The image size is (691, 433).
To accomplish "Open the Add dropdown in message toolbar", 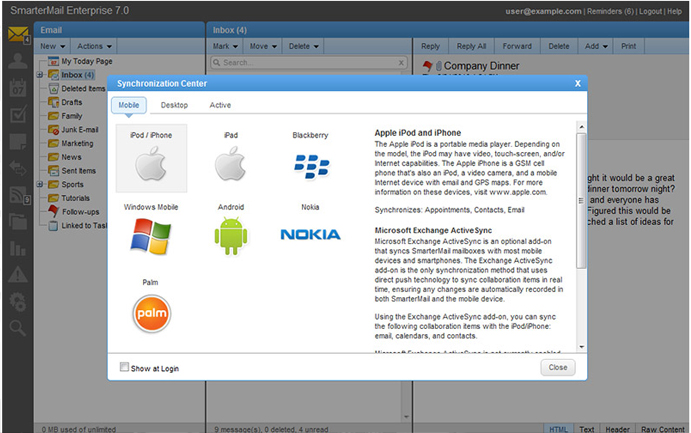I will [596, 46].
